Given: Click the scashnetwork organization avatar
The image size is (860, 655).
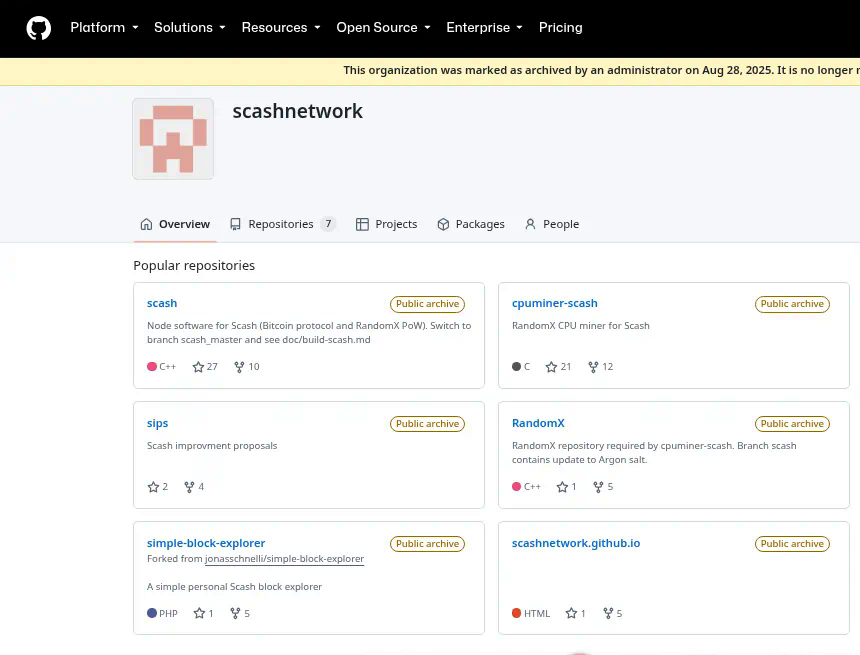Looking at the screenshot, I should coord(173,139).
